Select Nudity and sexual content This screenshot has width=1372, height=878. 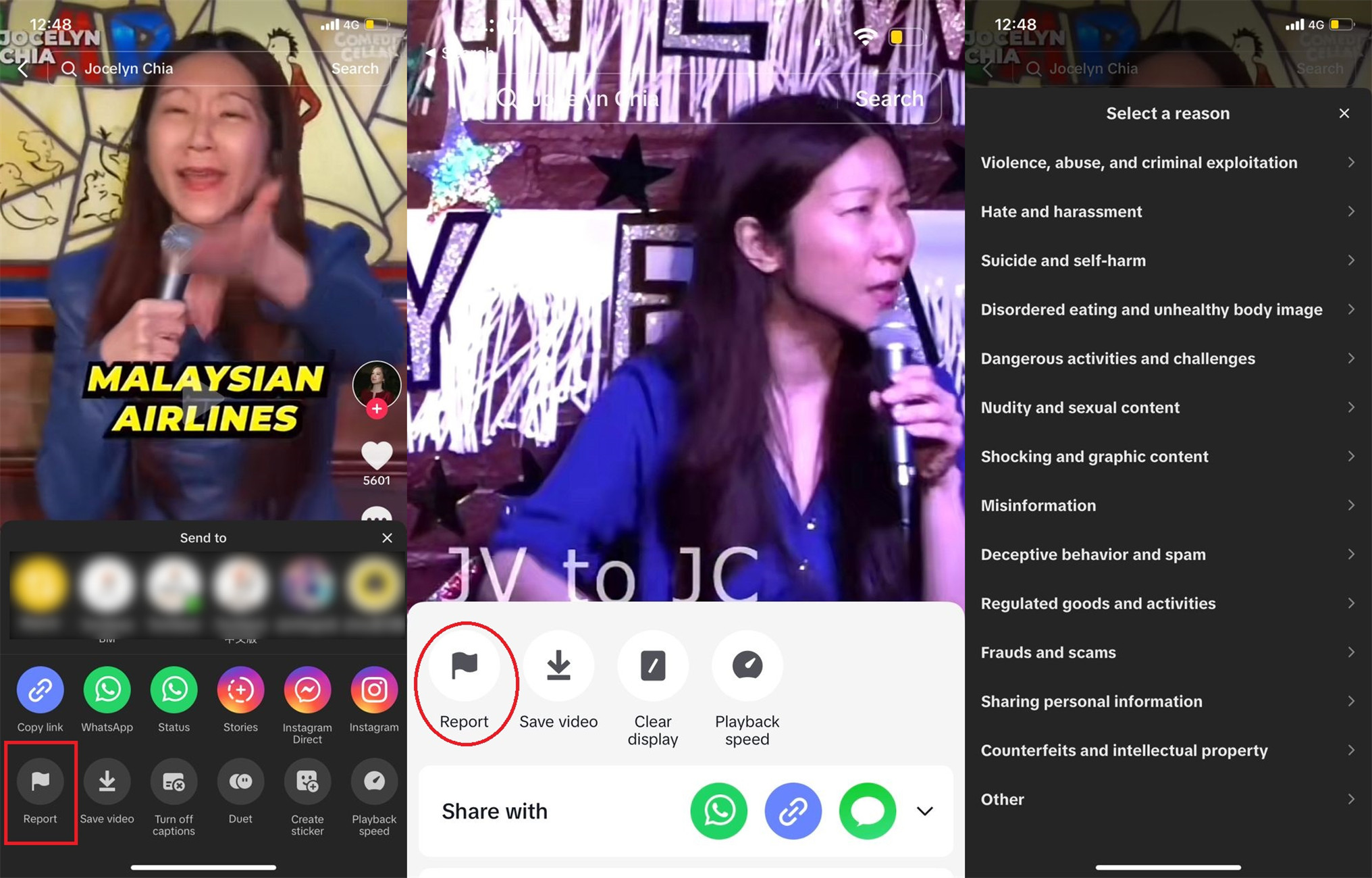coord(1168,407)
